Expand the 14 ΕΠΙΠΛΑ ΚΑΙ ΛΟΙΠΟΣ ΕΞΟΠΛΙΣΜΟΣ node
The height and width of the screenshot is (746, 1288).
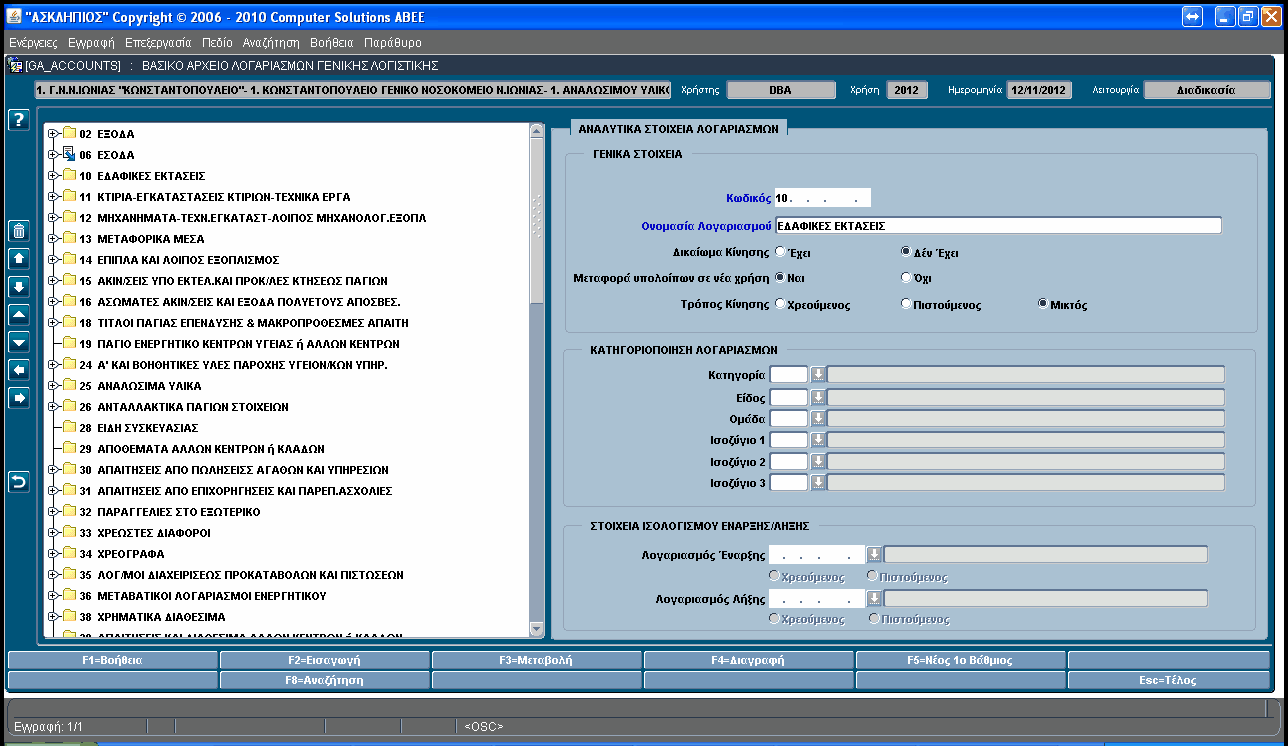point(53,259)
